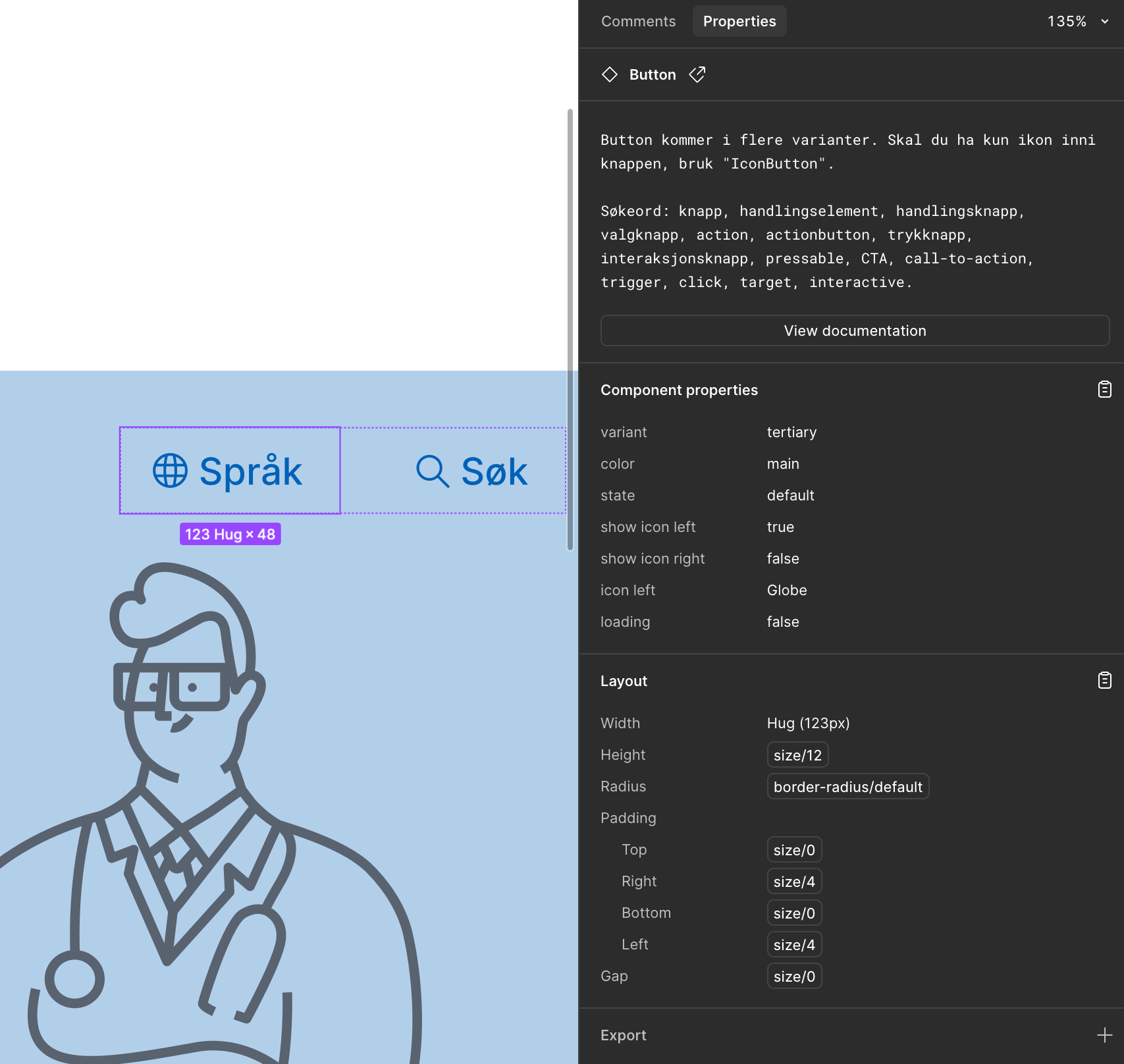The image size is (1124, 1064).
Task: Add an export setting with the plus icon
Action: [1104, 1035]
